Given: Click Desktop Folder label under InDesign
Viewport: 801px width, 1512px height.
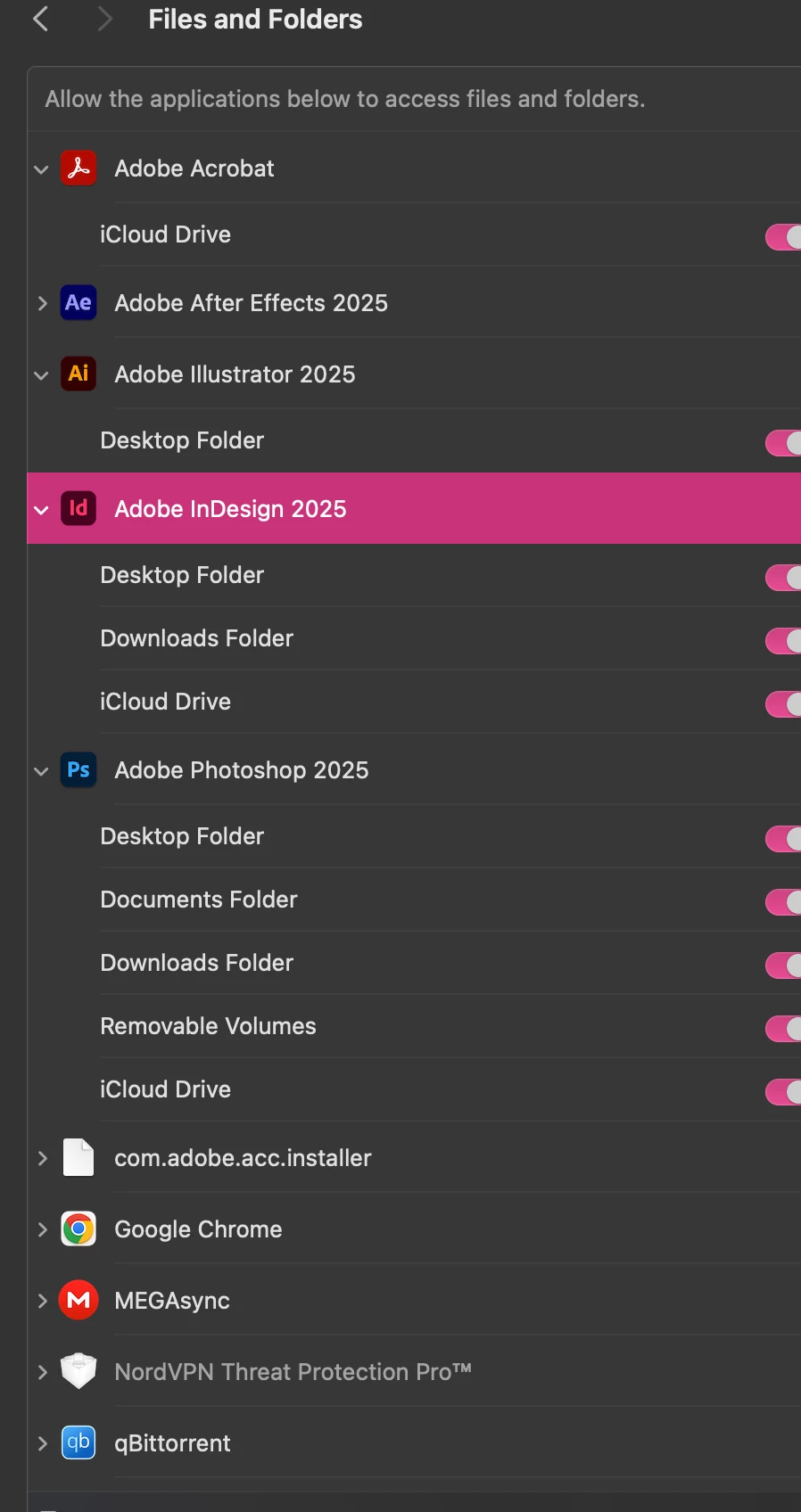Looking at the screenshot, I should pos(182,575).
